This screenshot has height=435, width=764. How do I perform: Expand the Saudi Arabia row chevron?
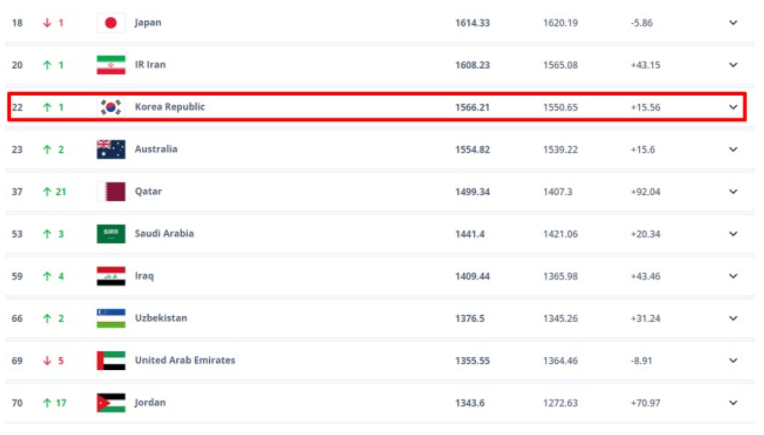[733, 234]
